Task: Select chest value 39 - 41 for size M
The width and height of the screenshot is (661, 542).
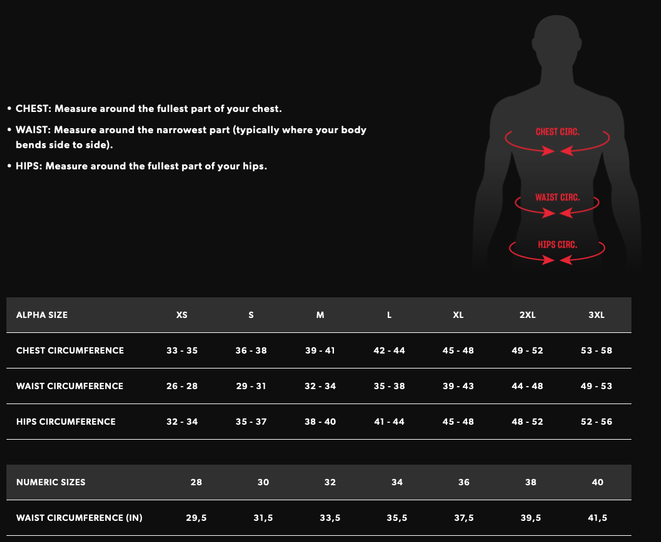Action: pyautogui.click(x=320, y=351)
